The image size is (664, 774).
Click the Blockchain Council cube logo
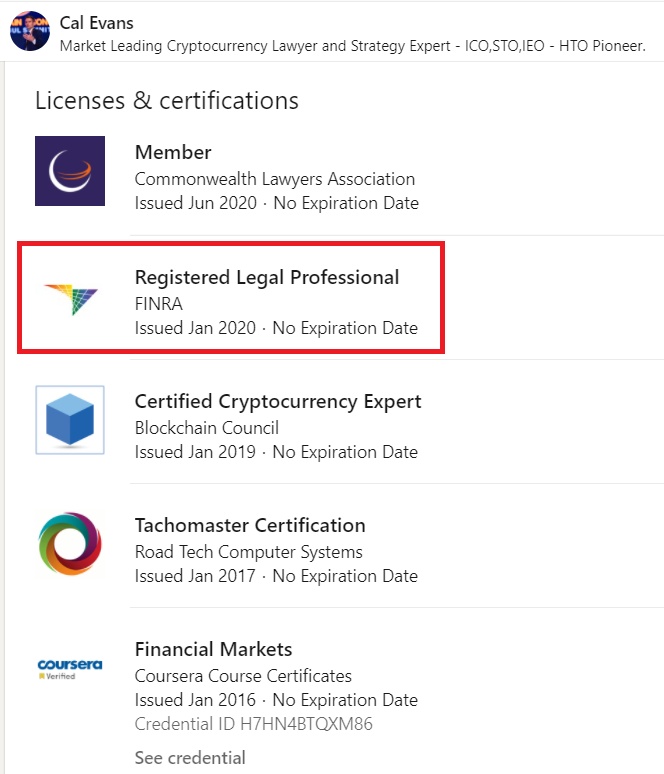coord(70,420)
